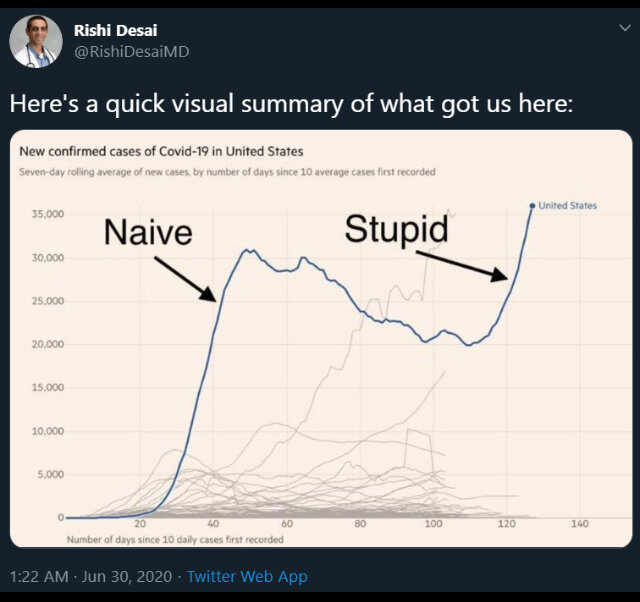Viewport: 640px width, 602px height.
Task: Click the 'Naive' annotation text
Action: point(148,232)
